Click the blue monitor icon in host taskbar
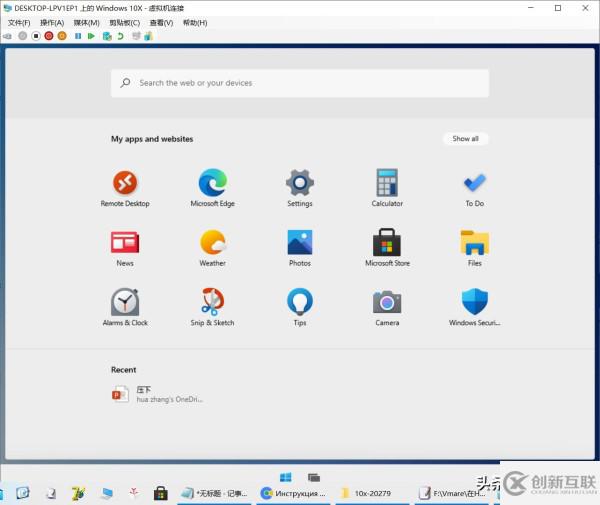 [x=107, y=494]
